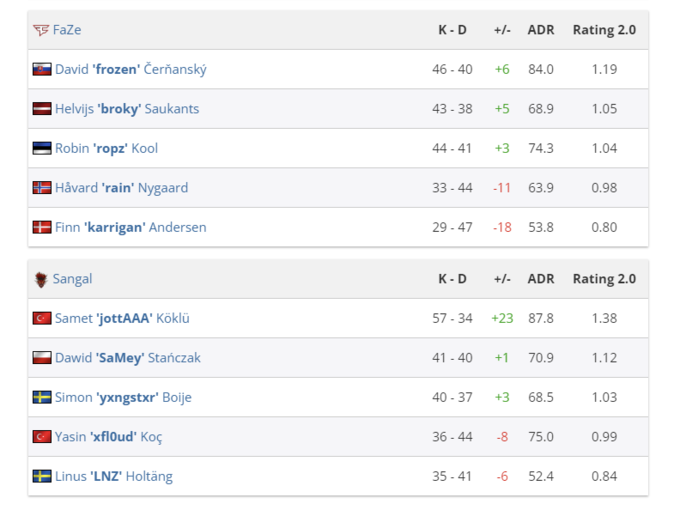Click the Swedish flag beside yxngstxr
This screenshot has height=510, width=680.
click(42, 397)
